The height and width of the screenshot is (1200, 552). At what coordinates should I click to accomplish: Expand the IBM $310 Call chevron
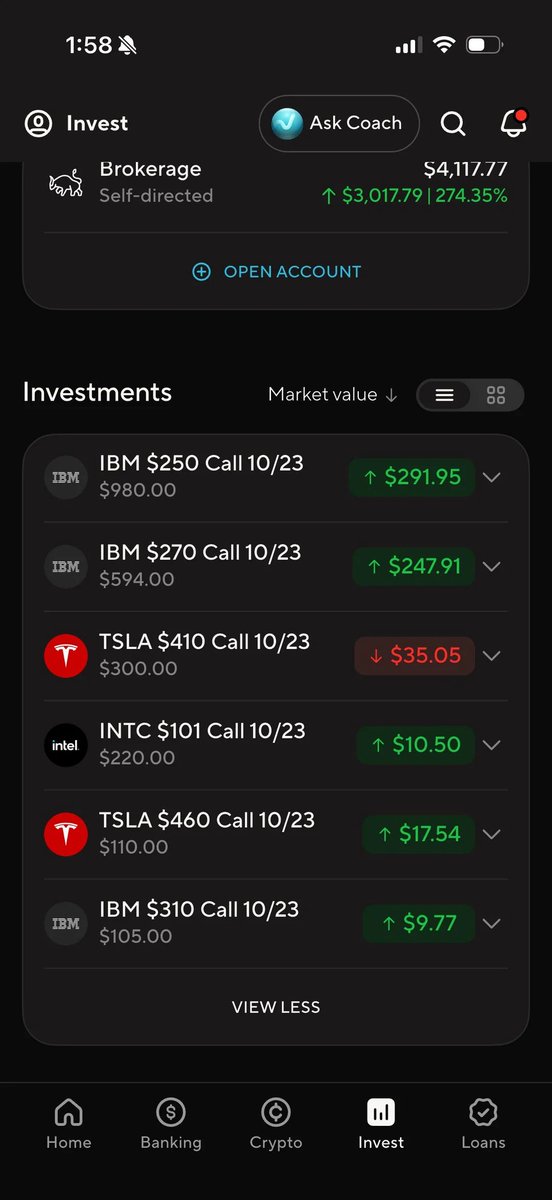pos(491,924)
